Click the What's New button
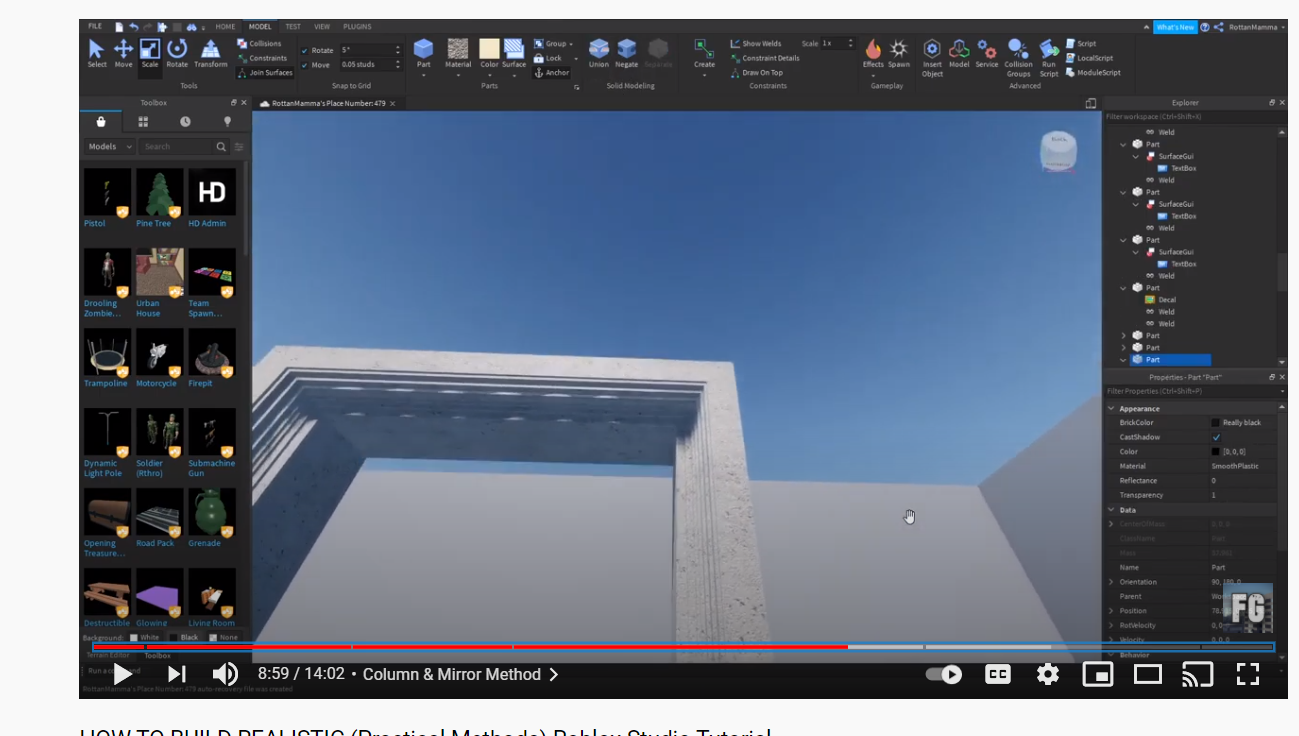 pyautogui.click(x=1174, y=27)
